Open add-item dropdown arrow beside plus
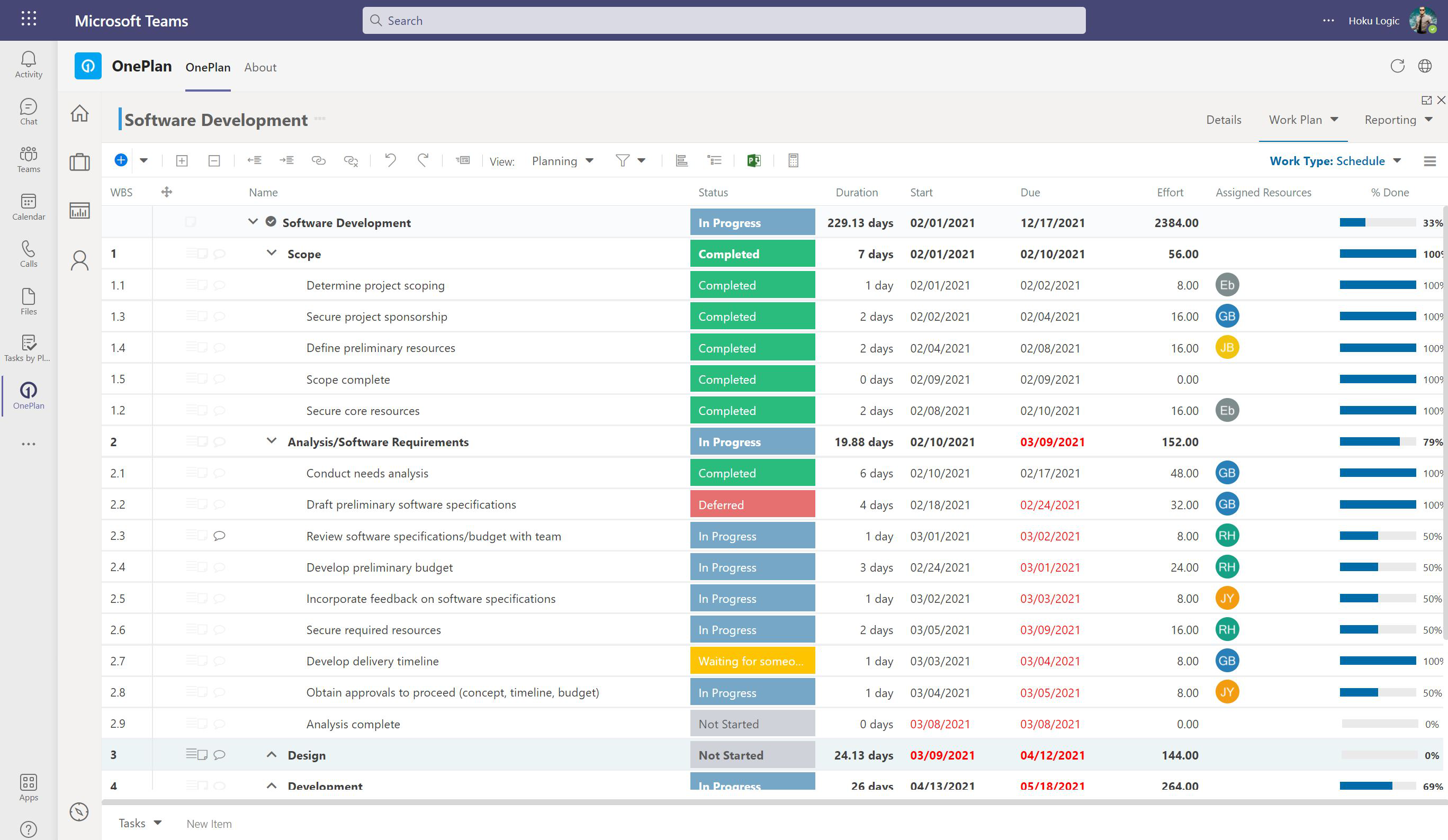Screen dimensions: 1448x840 point(143,161)
